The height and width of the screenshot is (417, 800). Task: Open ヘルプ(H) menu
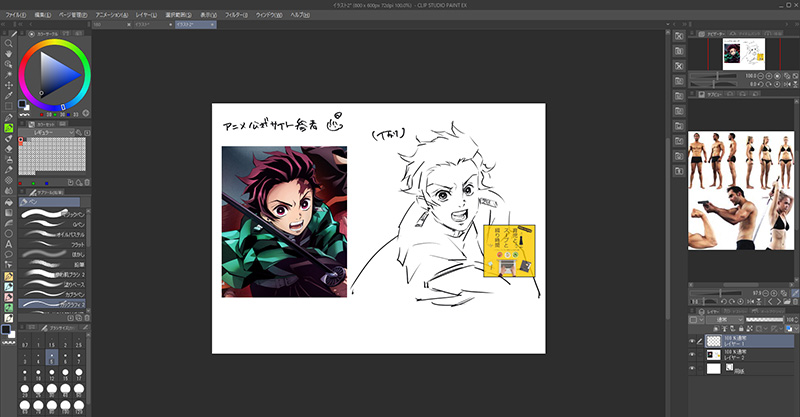(300, 15)
